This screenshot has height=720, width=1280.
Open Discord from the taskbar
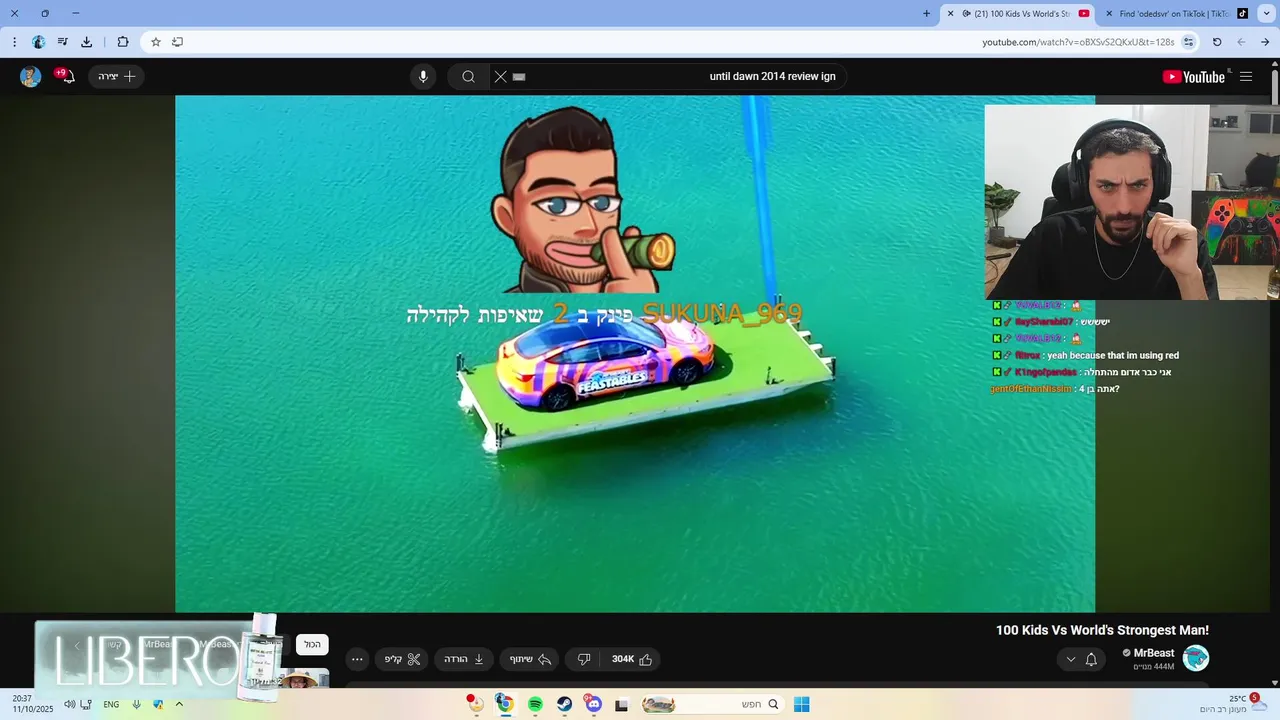[x=594, y=704]
